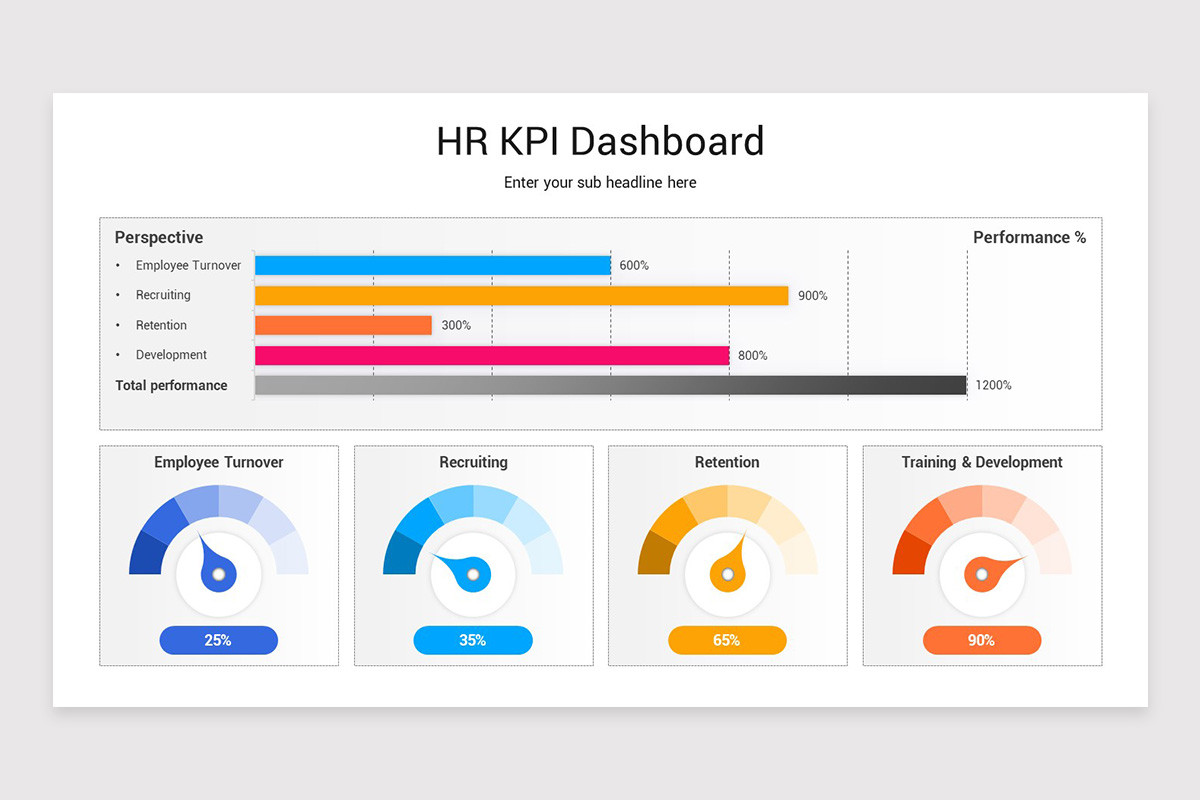Click the 90% percentage pill button
The width and height of the screenshot is (1200, 800).
982,640
